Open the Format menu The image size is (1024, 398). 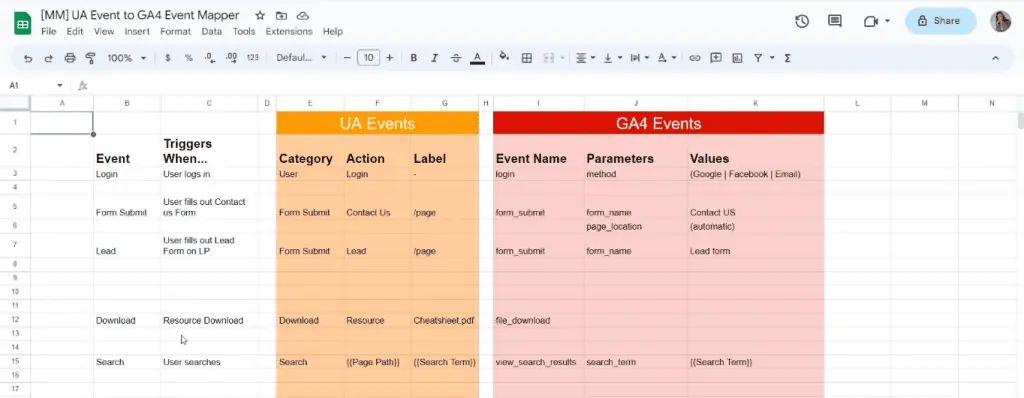(176, 31)
